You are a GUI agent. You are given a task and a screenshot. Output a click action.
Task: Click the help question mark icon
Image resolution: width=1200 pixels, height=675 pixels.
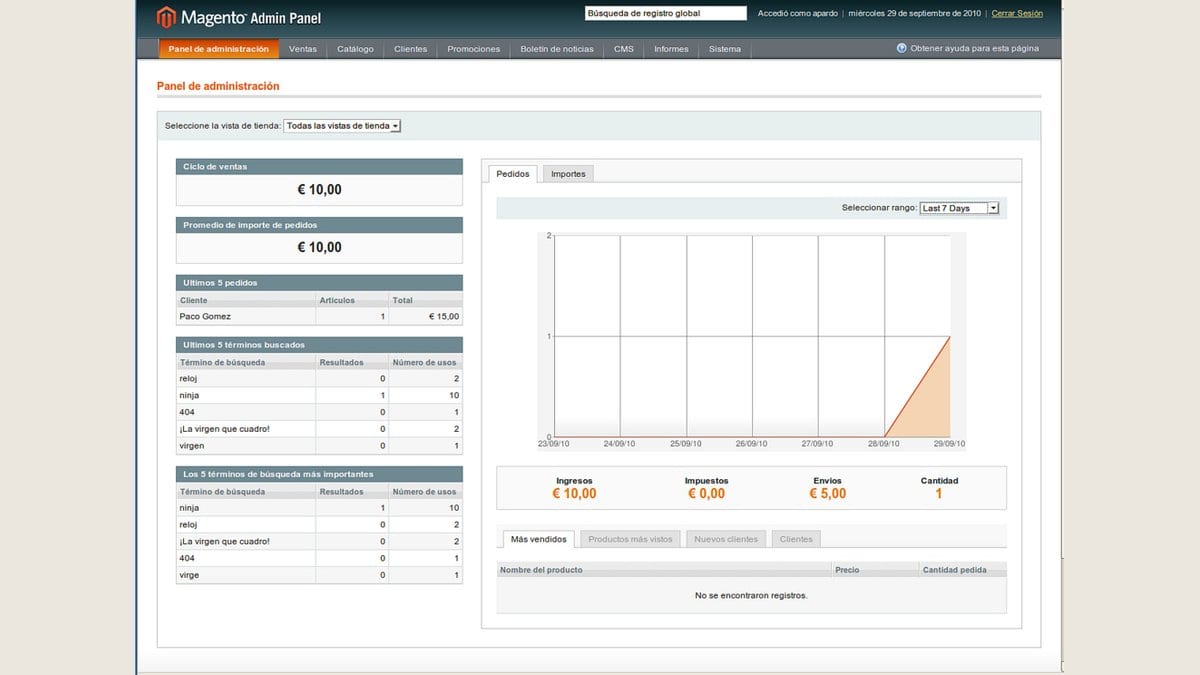coord(901,48)
